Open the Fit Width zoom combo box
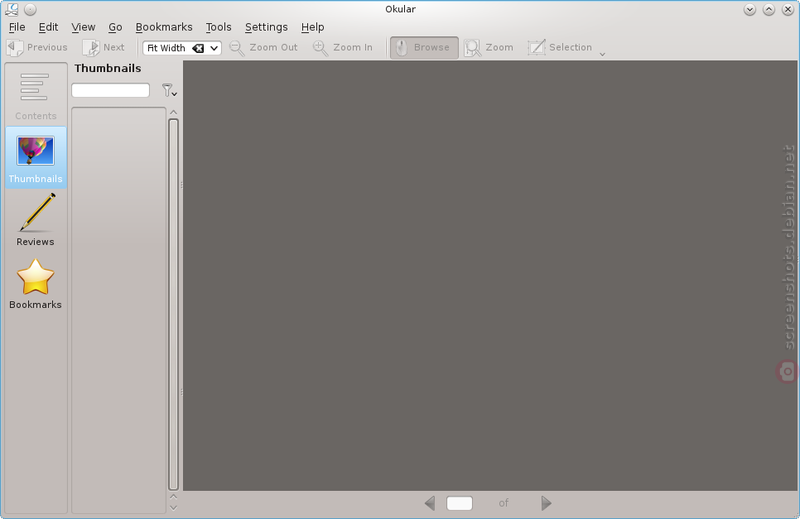The image size is (800, 519). tap(182, 48)
